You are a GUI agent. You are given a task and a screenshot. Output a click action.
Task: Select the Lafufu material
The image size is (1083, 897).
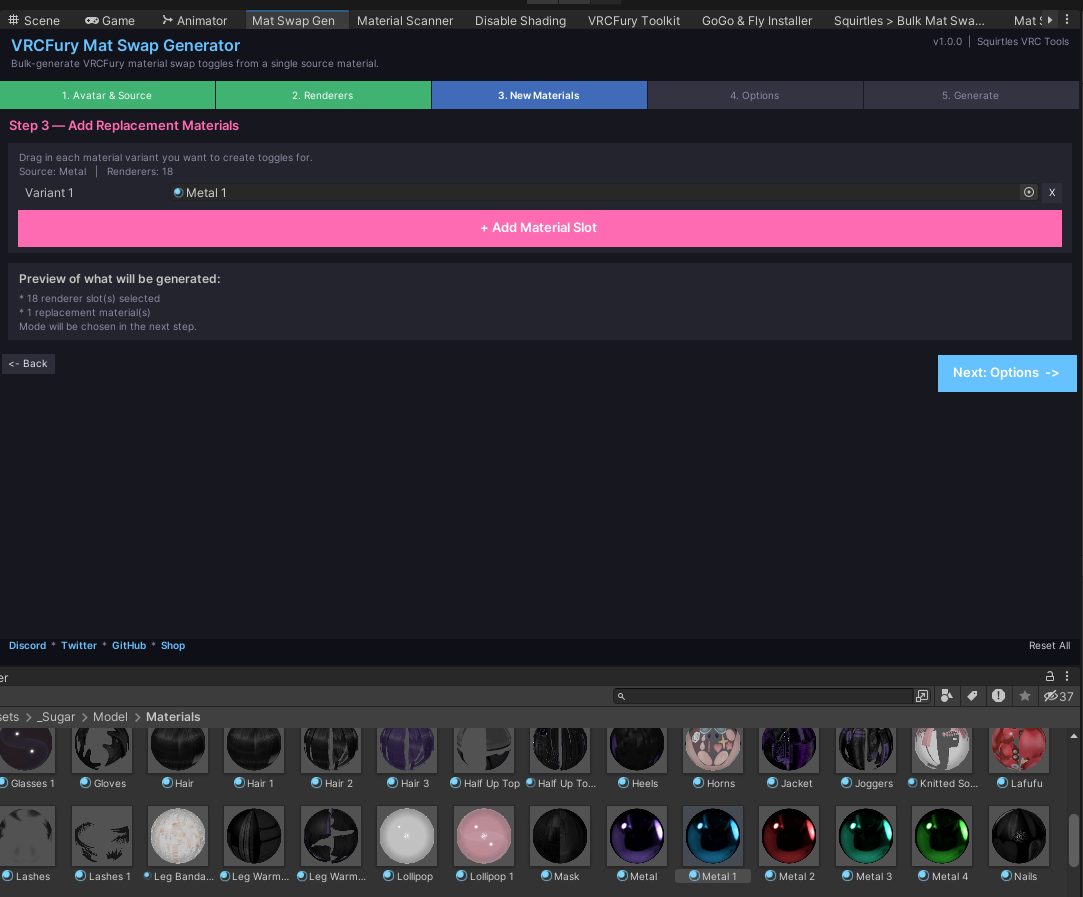pos(1019,758)
